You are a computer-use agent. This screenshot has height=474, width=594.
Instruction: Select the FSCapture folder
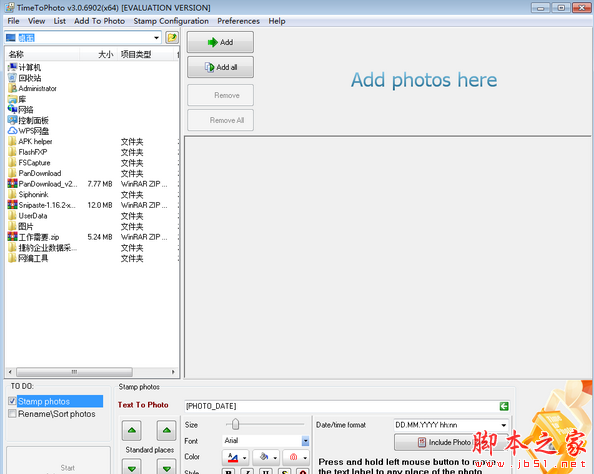click(29, 163)
